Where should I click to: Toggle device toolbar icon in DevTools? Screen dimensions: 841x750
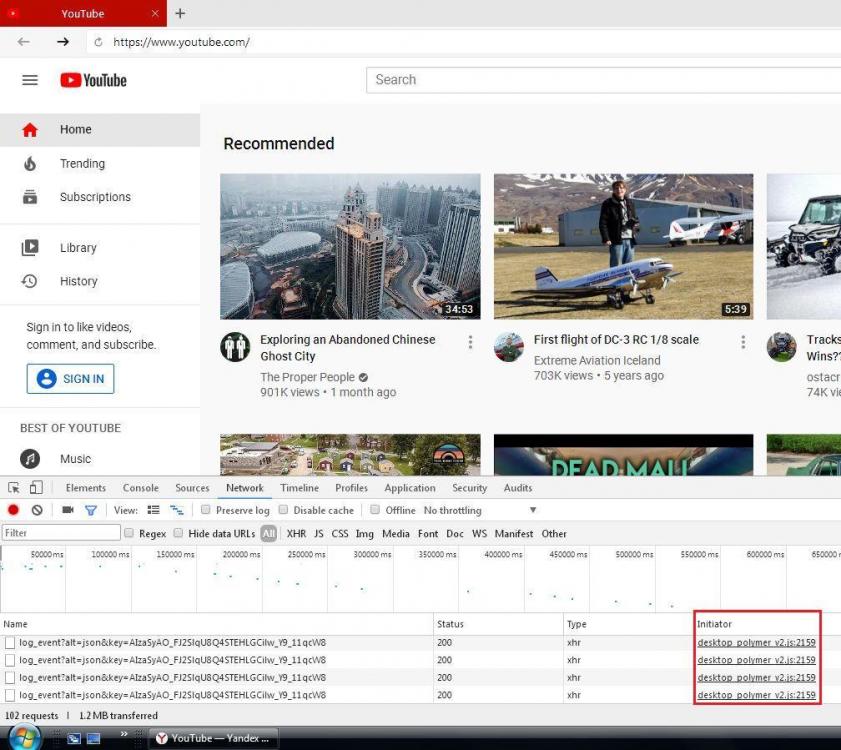point(36,488)
